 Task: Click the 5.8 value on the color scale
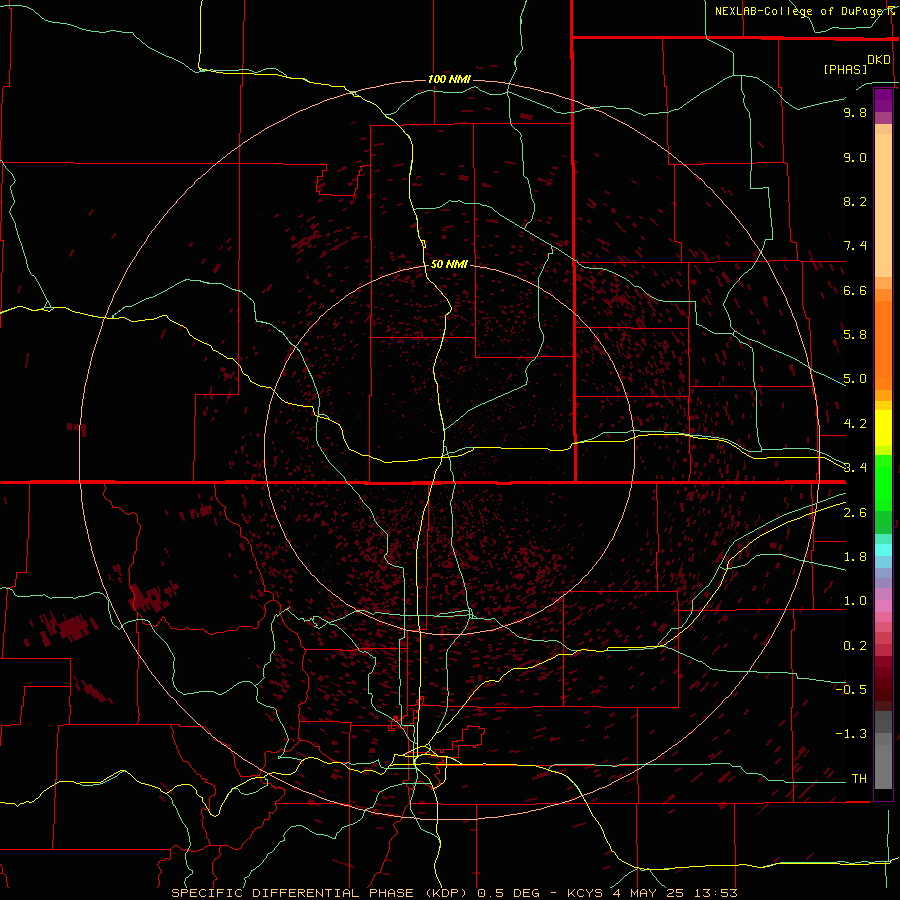[855, 334]
